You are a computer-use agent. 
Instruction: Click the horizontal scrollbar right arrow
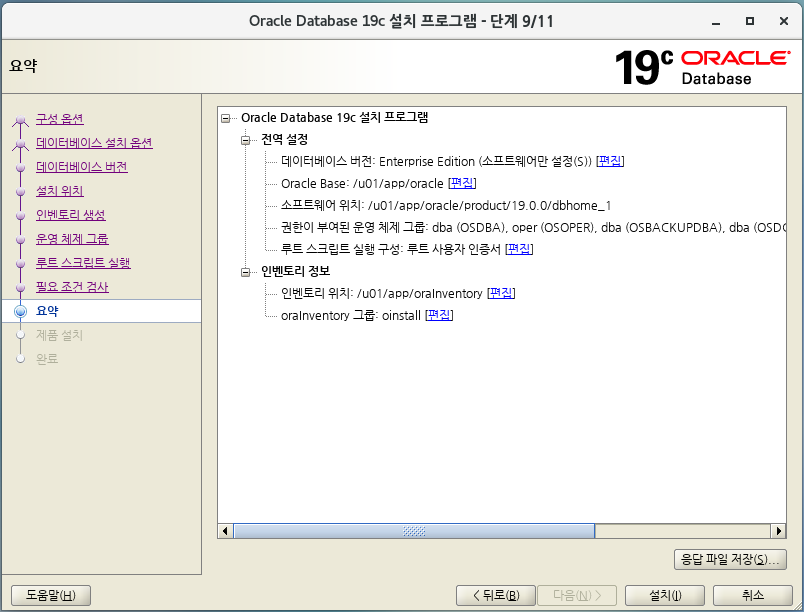pos(778,531)
